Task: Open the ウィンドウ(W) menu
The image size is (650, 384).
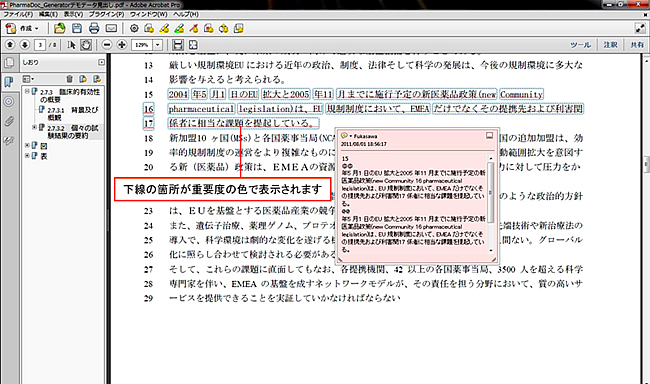Action: (x=148, y=14)
